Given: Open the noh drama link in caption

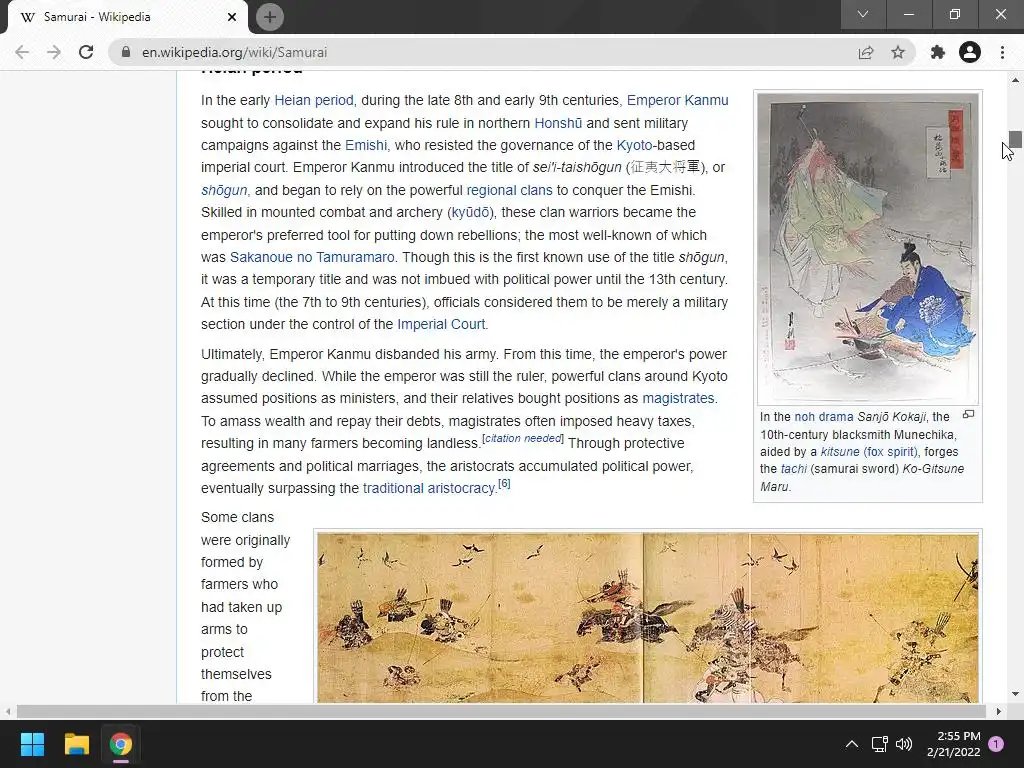Looking at the screenshot, I should 824,417.
